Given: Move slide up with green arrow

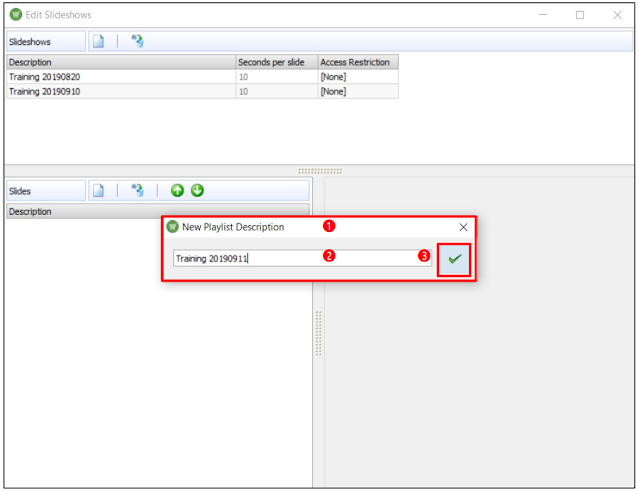Looking at the screenshot, I should pos(177,190).
